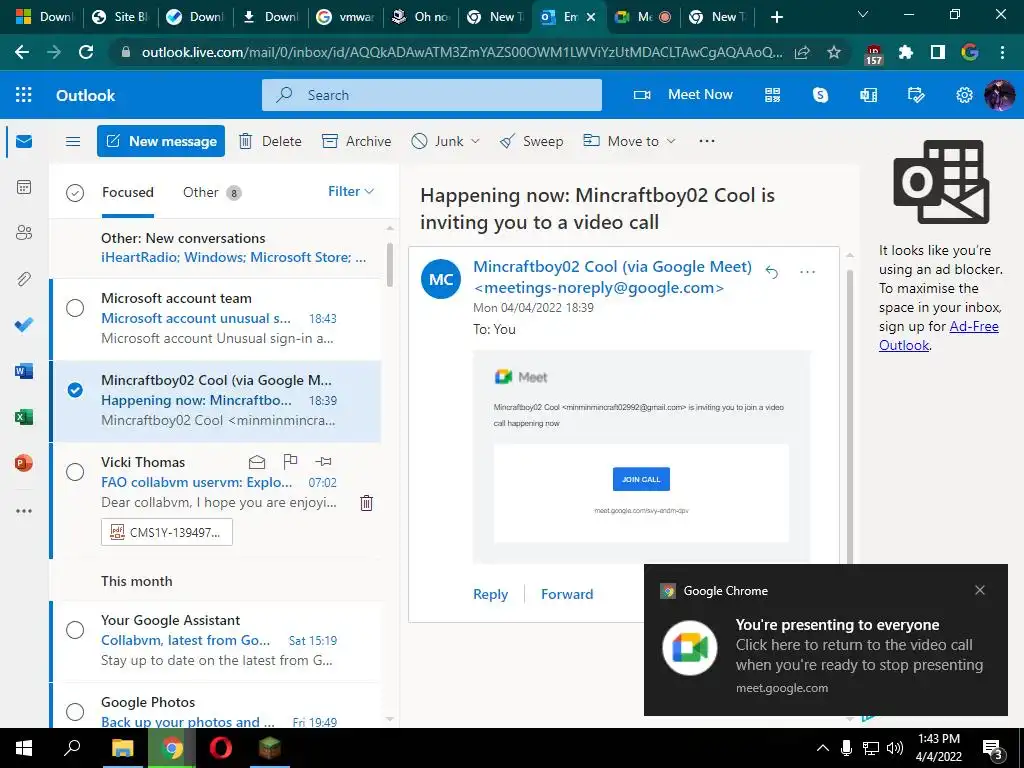Open Calendar in the left sidebar
Screen dimensions: 1024x768
[24, 187]
